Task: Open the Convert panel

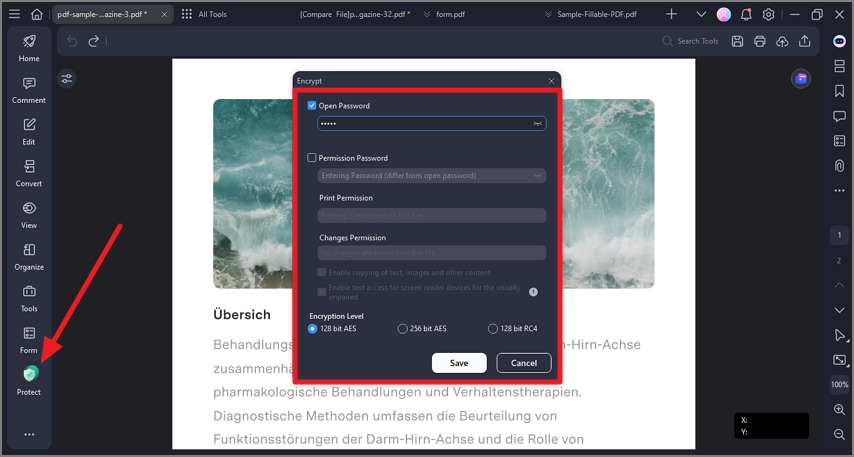Action: [x=29, y=173]
